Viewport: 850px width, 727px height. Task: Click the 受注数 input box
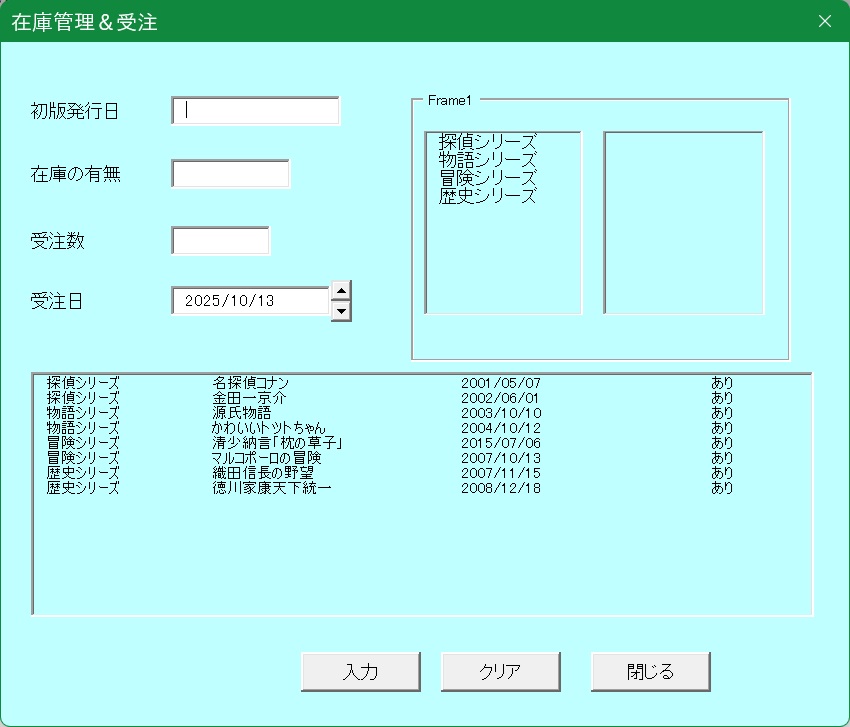(x=220, y=241)
